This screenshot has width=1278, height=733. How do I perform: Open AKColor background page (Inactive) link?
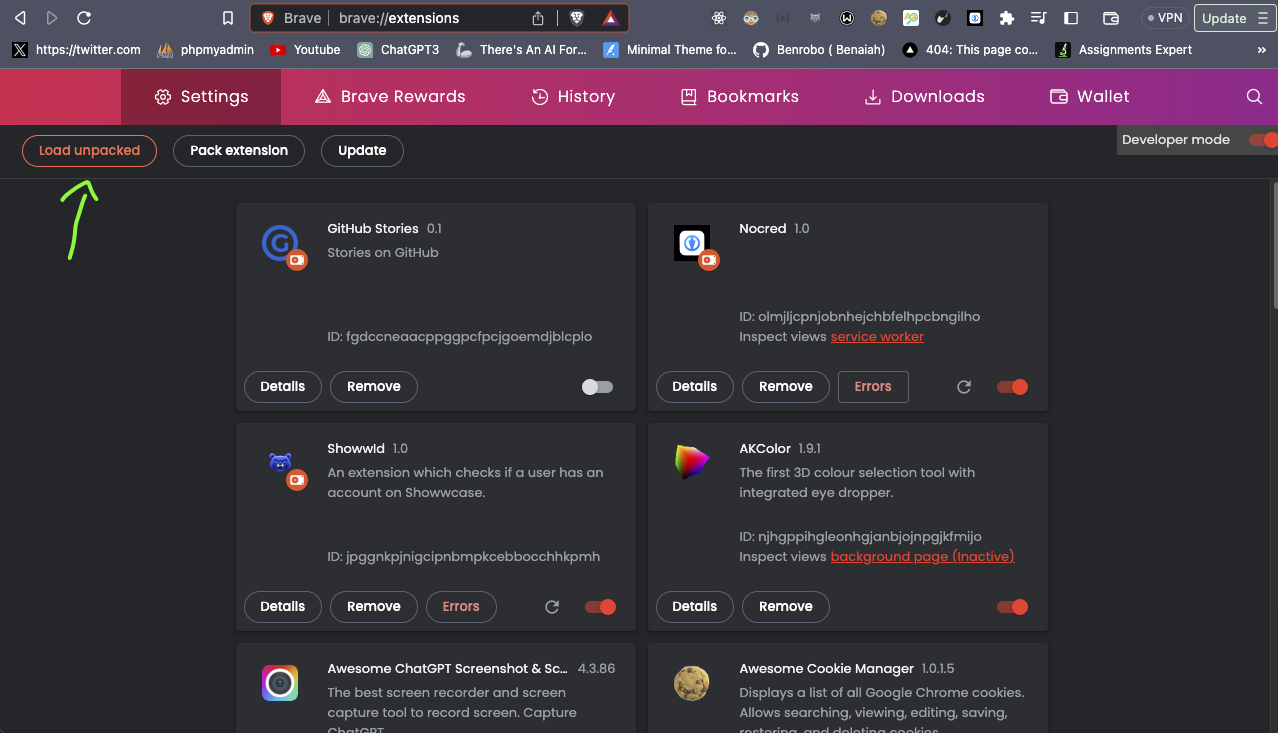(x=922, y=556)
